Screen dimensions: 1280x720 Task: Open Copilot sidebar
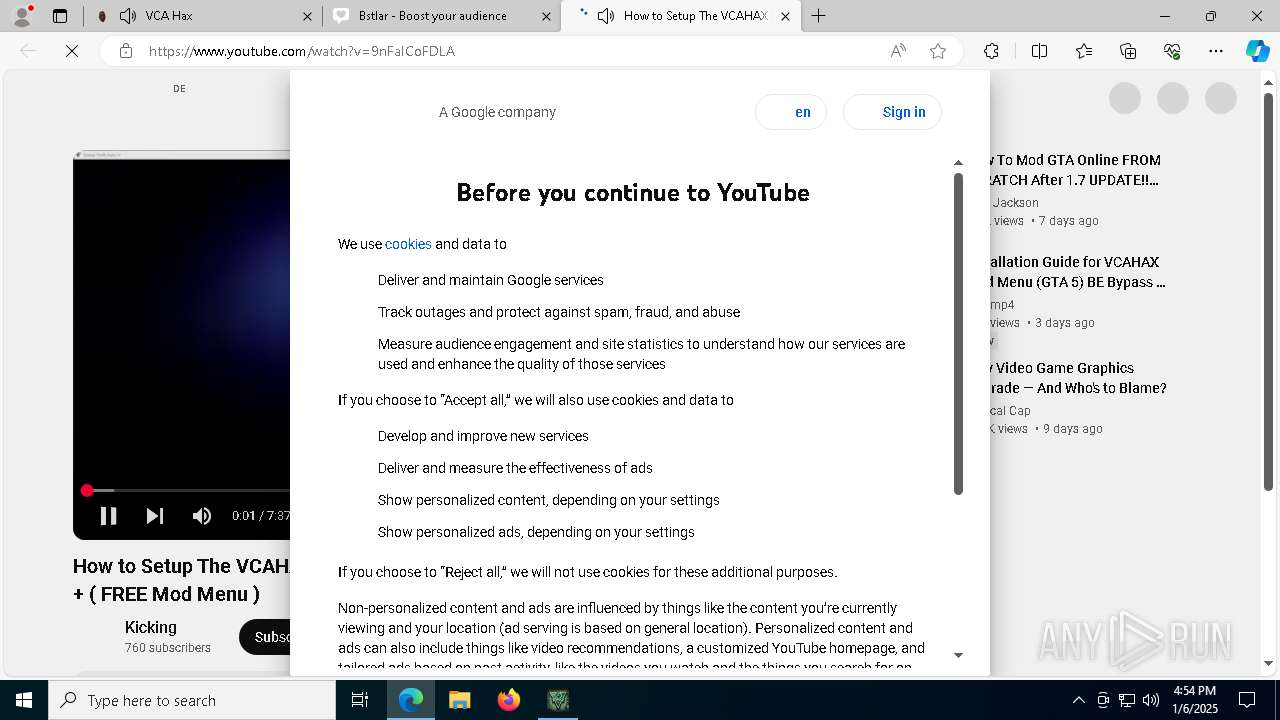(x=1257, y=51)
